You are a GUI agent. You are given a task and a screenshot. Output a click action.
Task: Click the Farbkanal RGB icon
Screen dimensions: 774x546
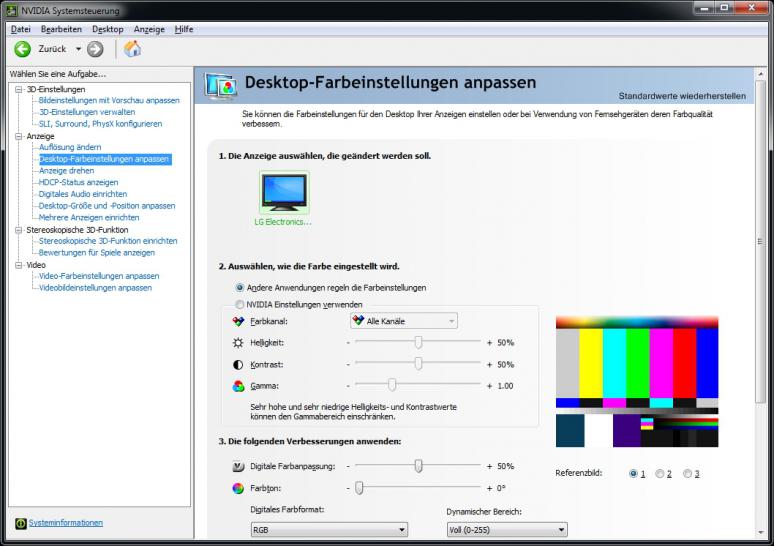click(x=238, y=321)
